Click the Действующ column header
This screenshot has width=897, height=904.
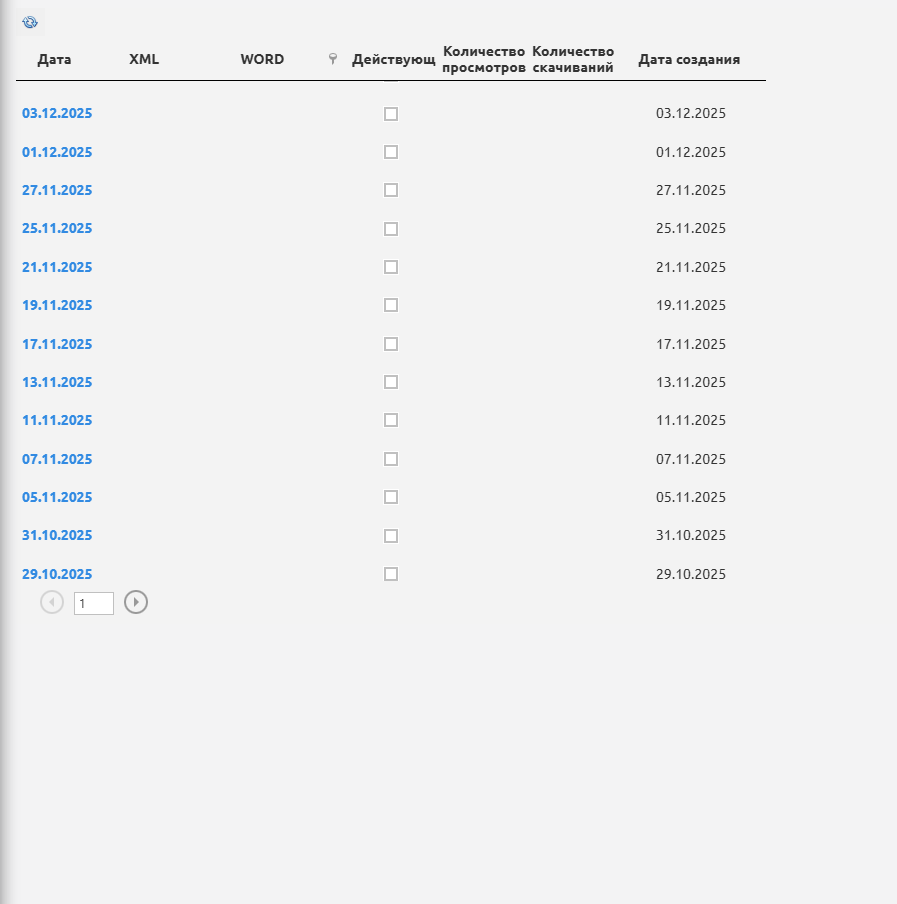coord(394,59)
